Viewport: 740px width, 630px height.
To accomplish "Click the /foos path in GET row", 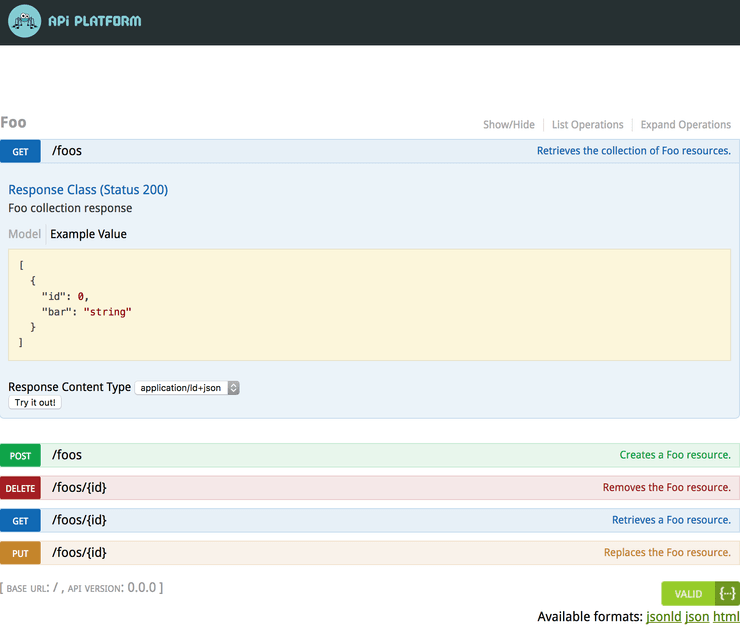I will click(67, 151).
